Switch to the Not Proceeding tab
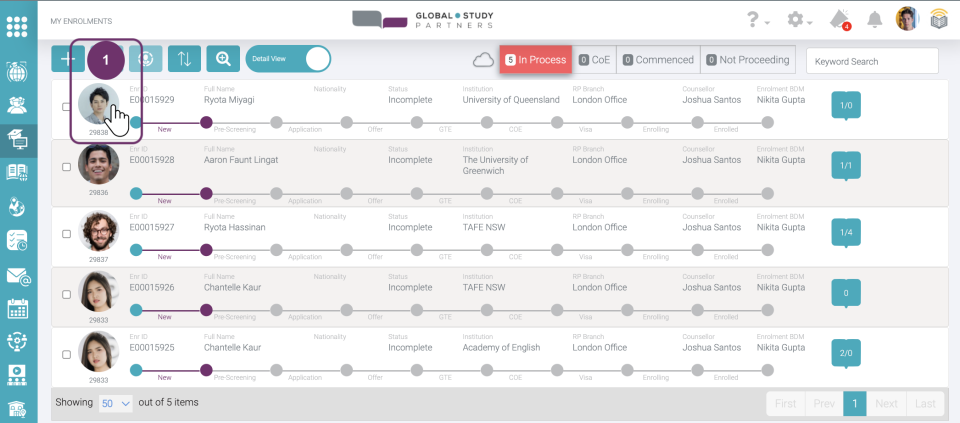The height and width of the screenshot is (423, 960). pyautogui.click(x=747, y=60)
